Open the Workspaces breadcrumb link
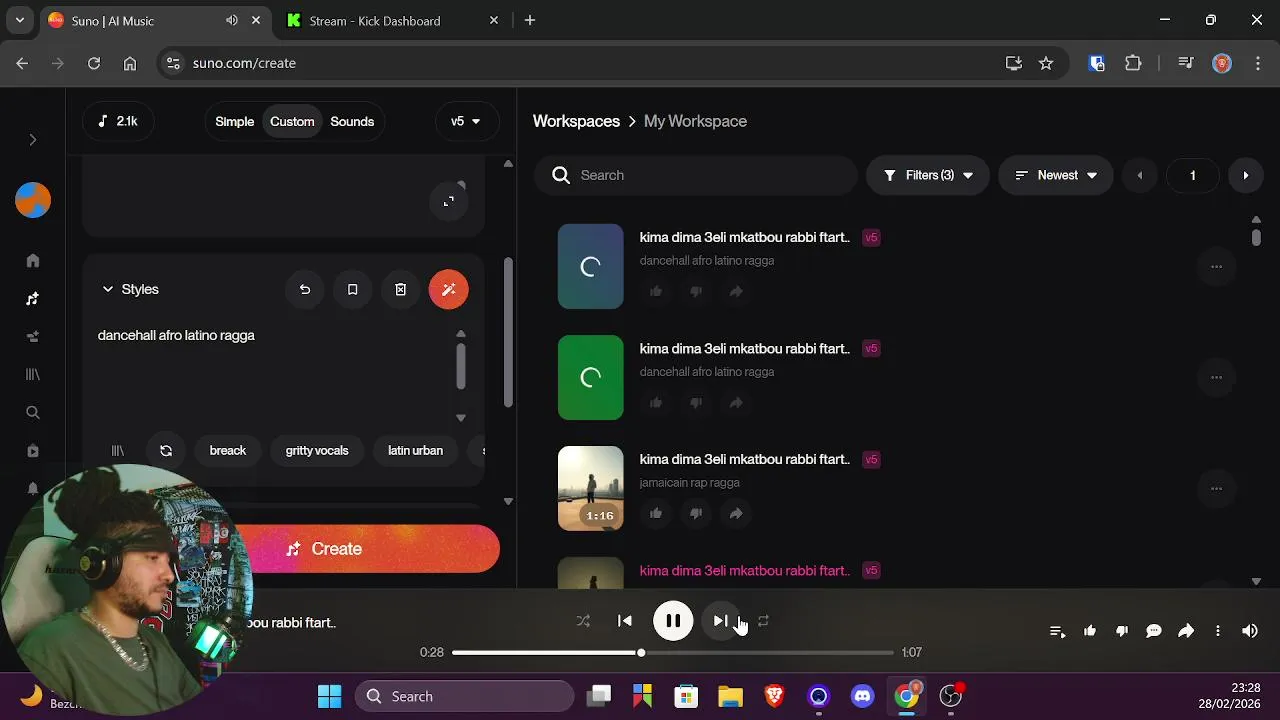This screenshot has width=1280, height=720. point(576,121)
